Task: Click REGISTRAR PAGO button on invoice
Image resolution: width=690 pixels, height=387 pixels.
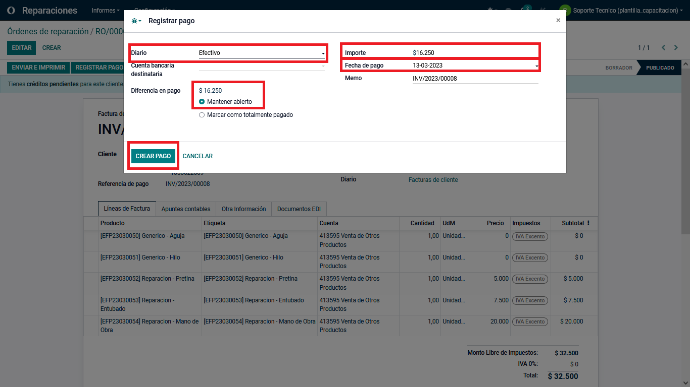Action: 99,67
